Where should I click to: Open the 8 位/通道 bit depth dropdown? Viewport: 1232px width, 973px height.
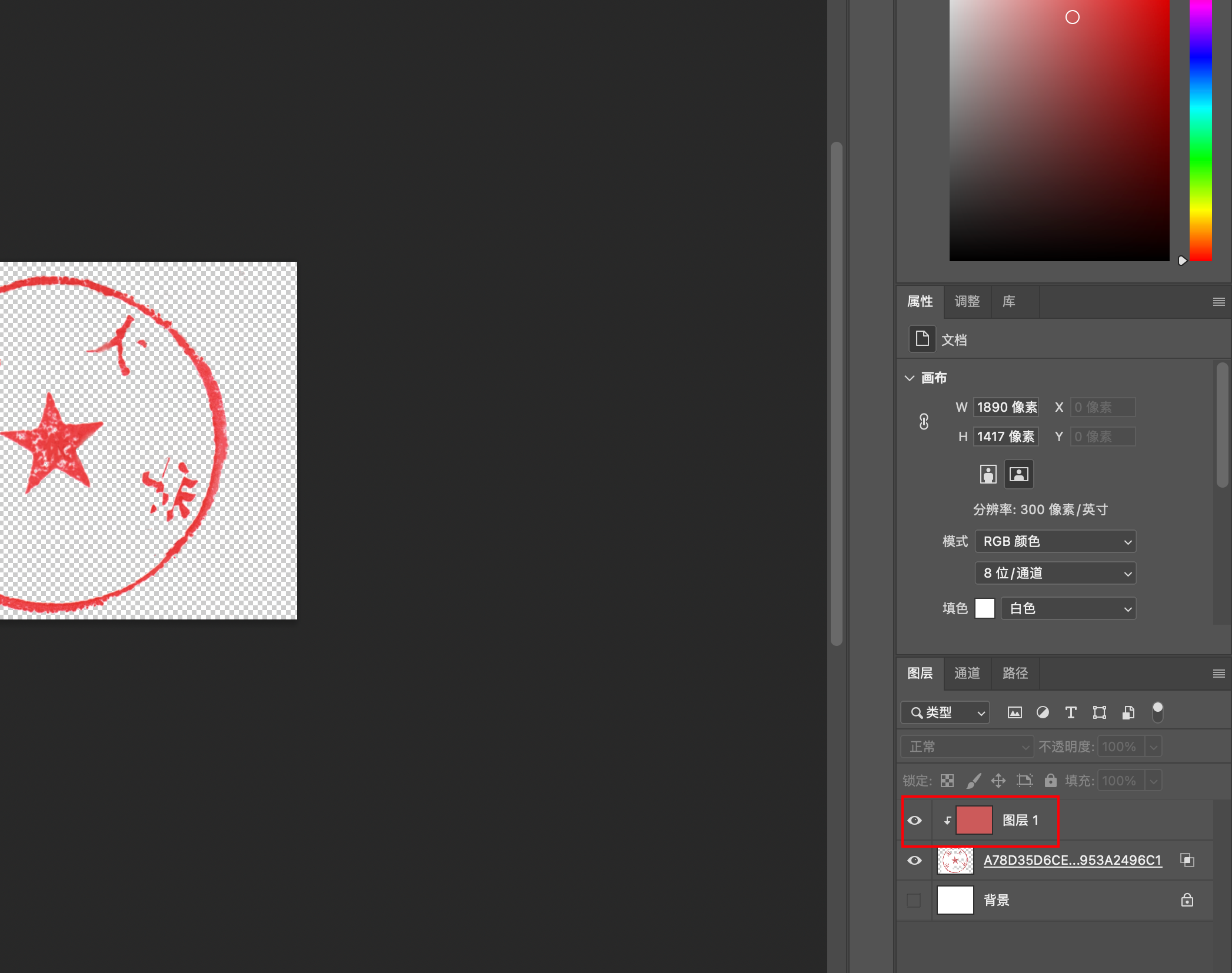1055,573
